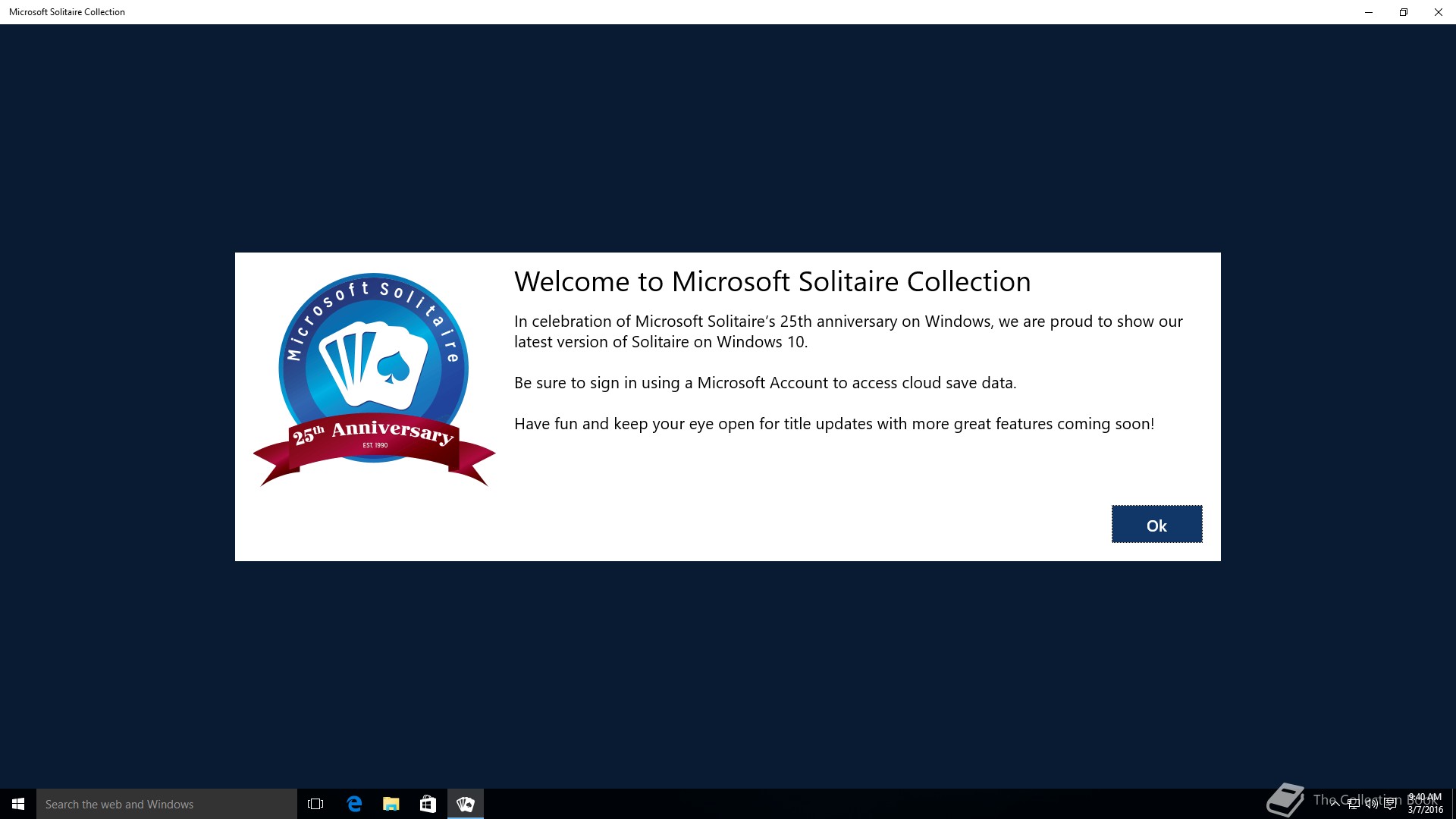This screenshot has width=1456, height=819.
Task: Select the Solitaire Collection taskbar icon
Action: [466, 804]
